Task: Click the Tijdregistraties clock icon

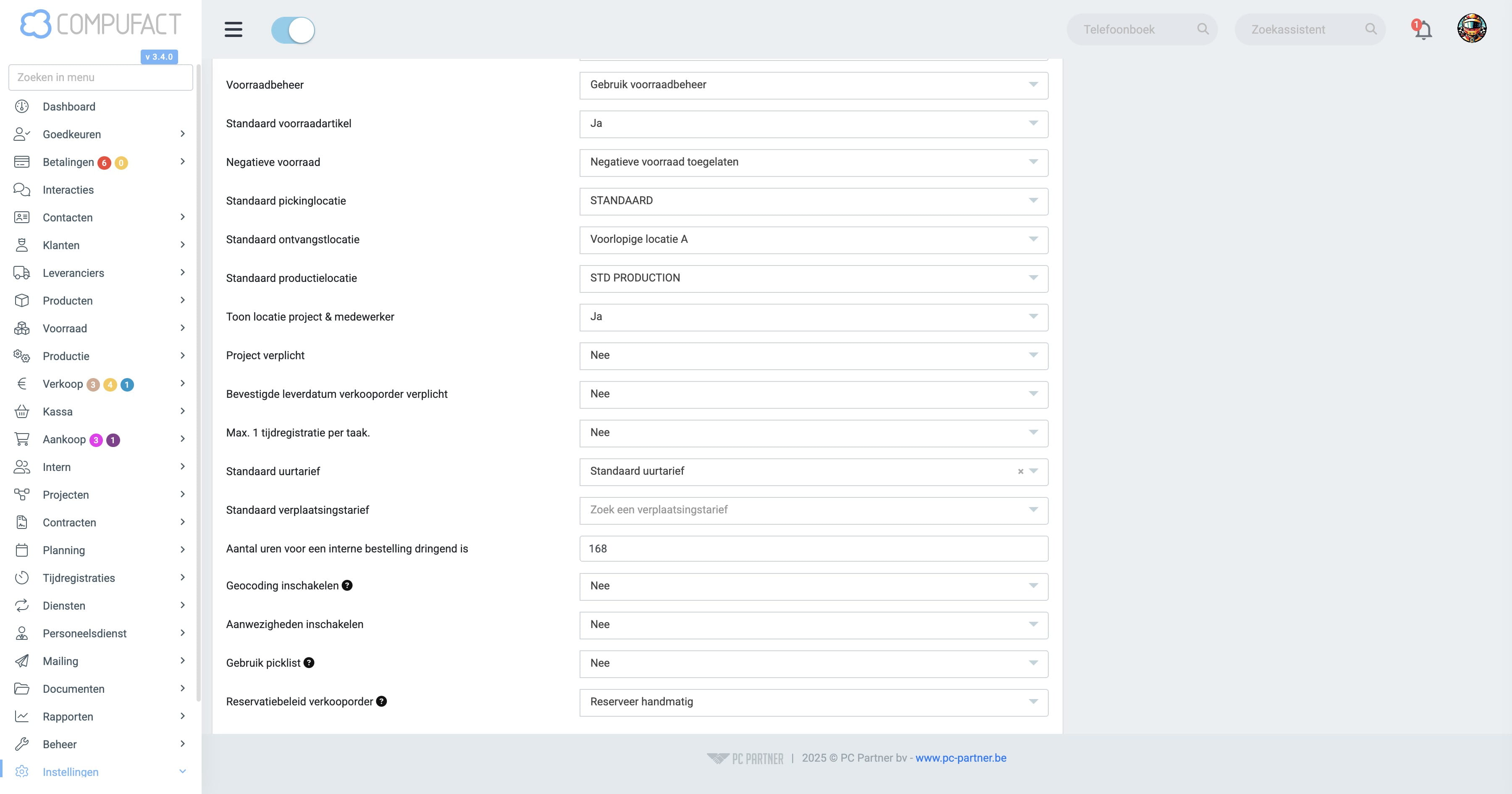Action: click(x=22, y=578)
